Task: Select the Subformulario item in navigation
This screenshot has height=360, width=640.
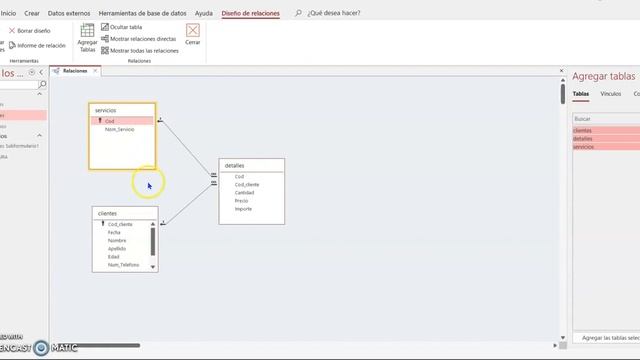Action: click(20, 146)
